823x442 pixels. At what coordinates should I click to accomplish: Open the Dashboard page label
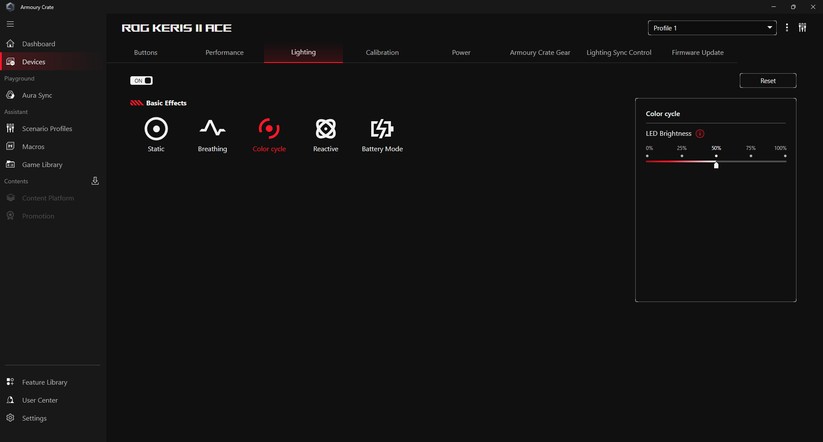pos(38,44)
